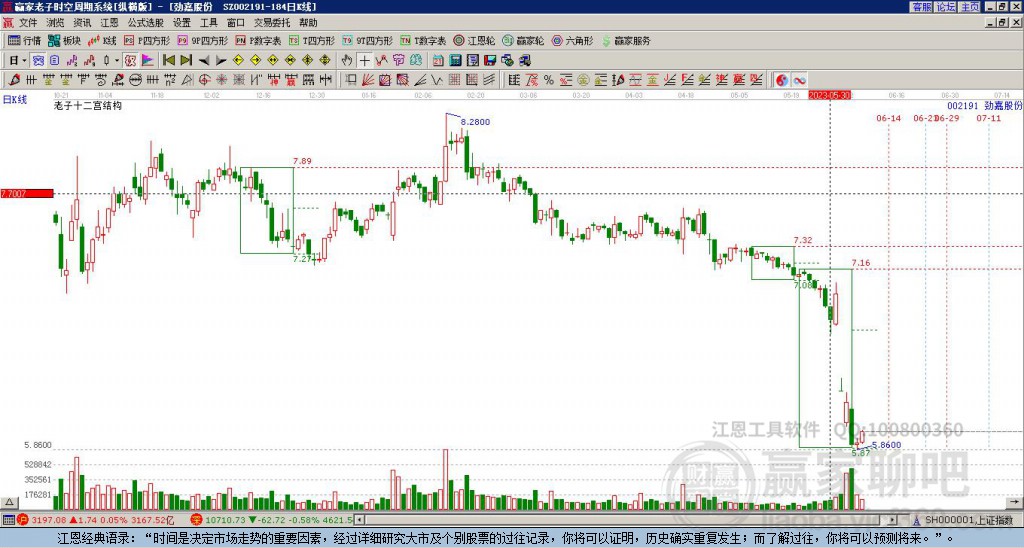Screen dimensions: 1024x548
Task: Click the 2023-05-30 date marker
Action: (x=829, y=95)
